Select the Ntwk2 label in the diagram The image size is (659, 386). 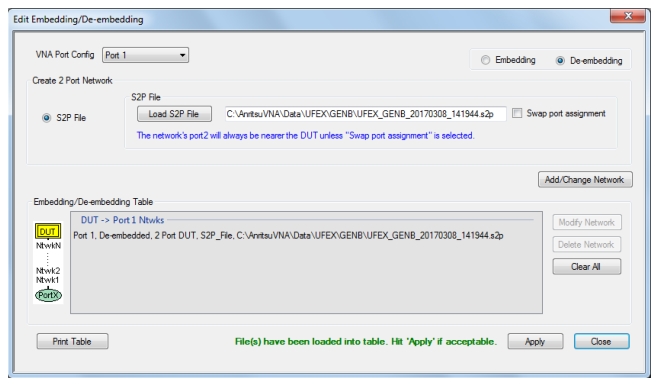tap(48, 271)
